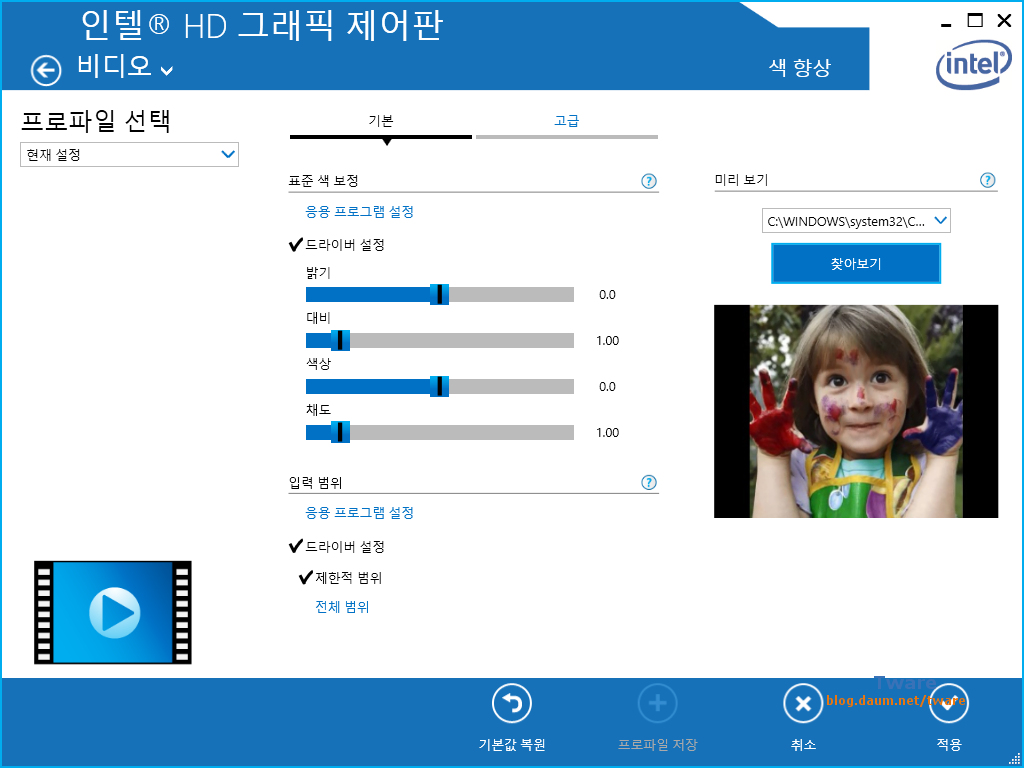Click the 색상 value 0.0
This screenshot has width=1024, height=768.
[x=607, y=387]
